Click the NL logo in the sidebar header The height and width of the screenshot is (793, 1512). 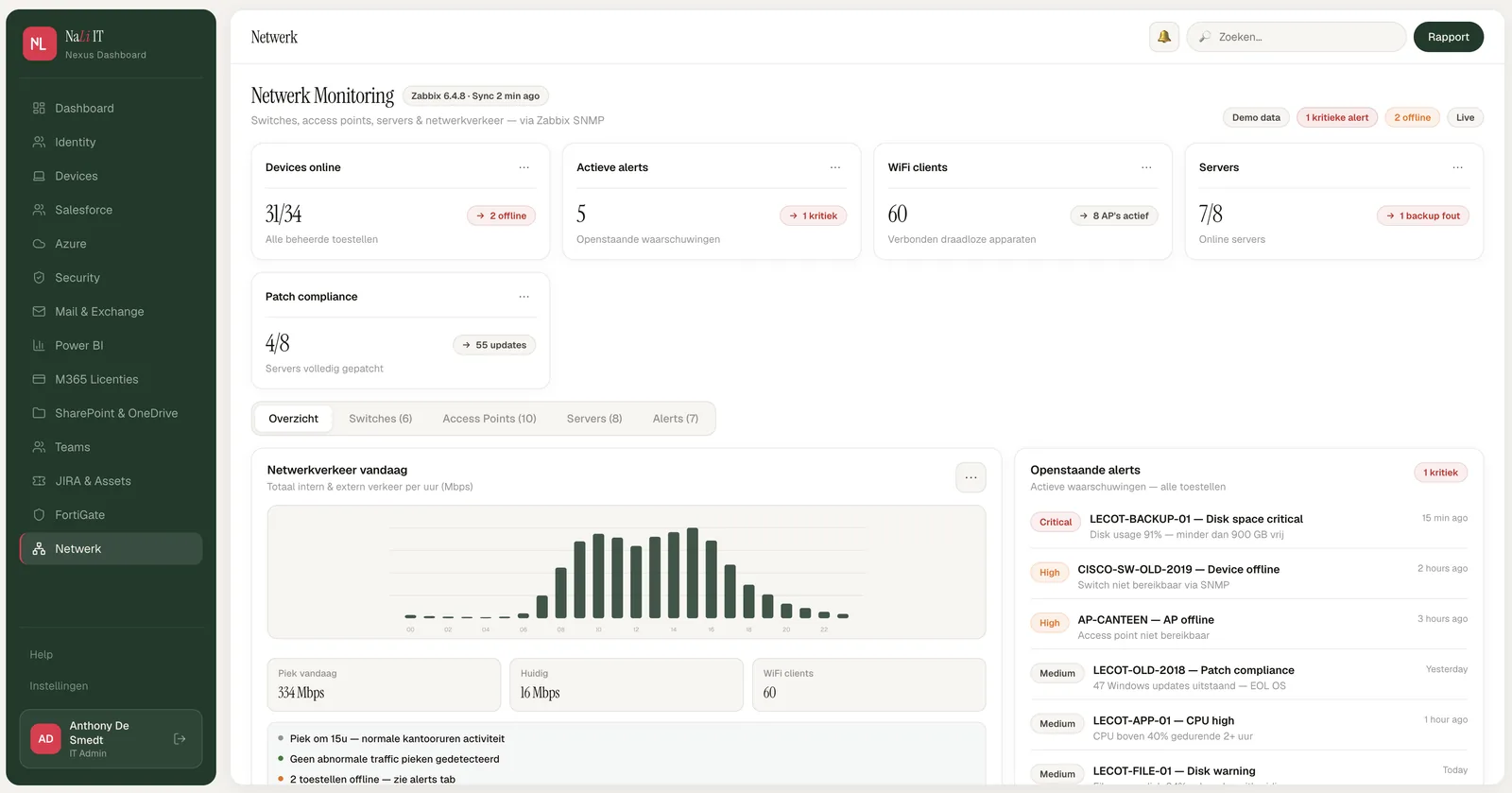(40, 43)
